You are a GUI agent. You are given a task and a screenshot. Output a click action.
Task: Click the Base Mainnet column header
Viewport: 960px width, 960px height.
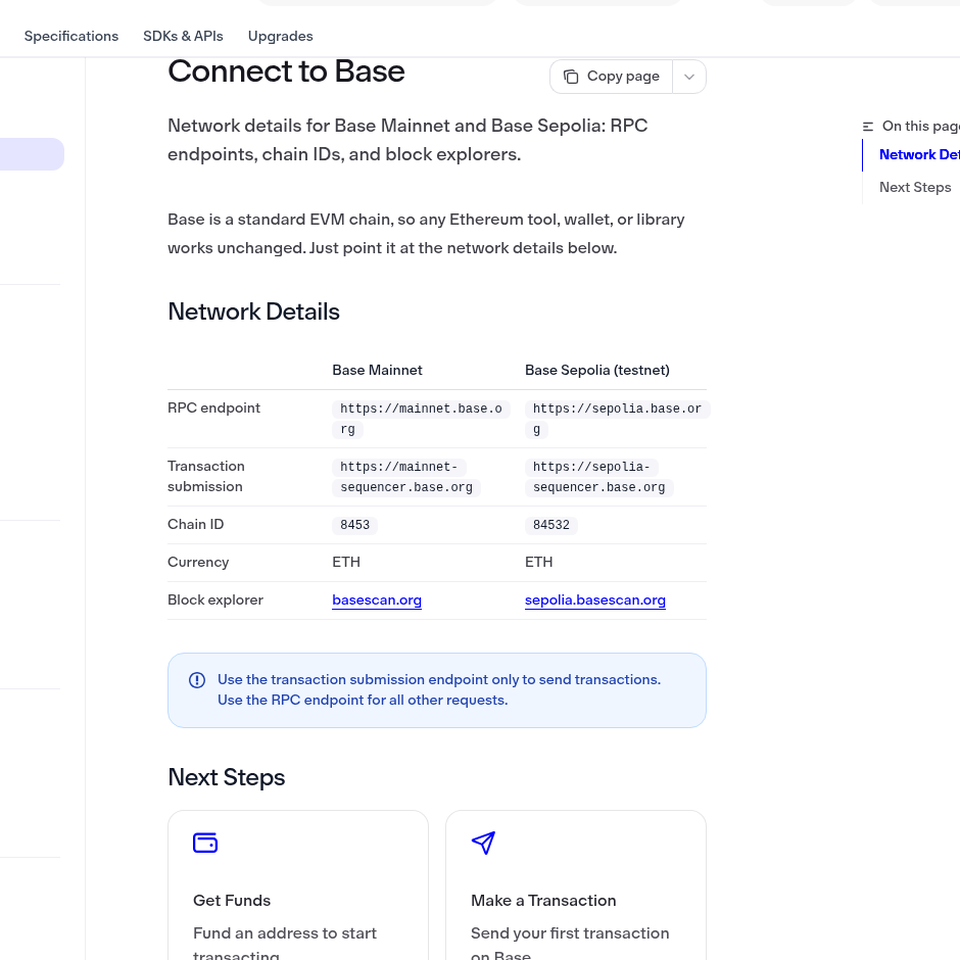[x=377, y=370]
